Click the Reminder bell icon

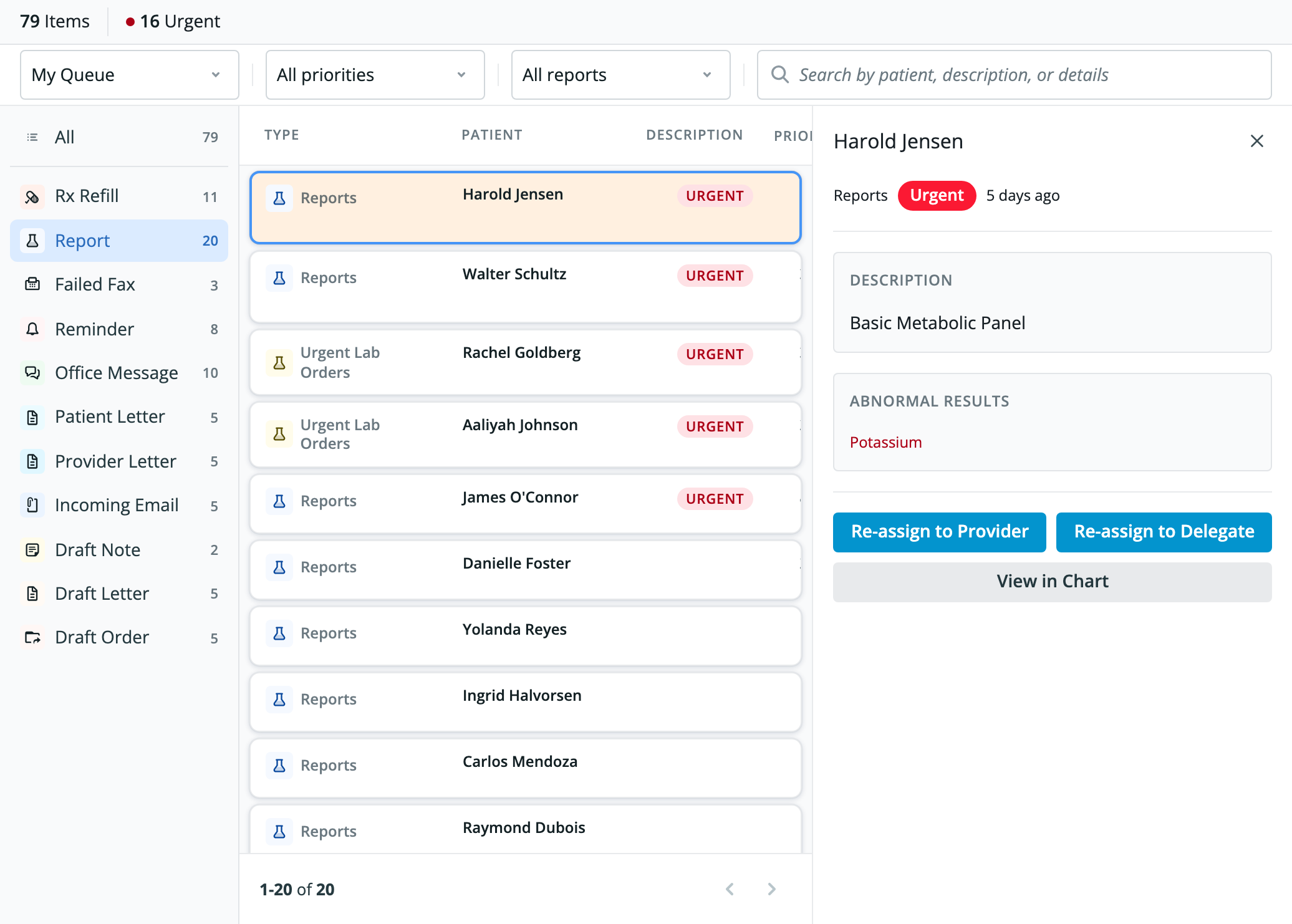click(32, 329)
